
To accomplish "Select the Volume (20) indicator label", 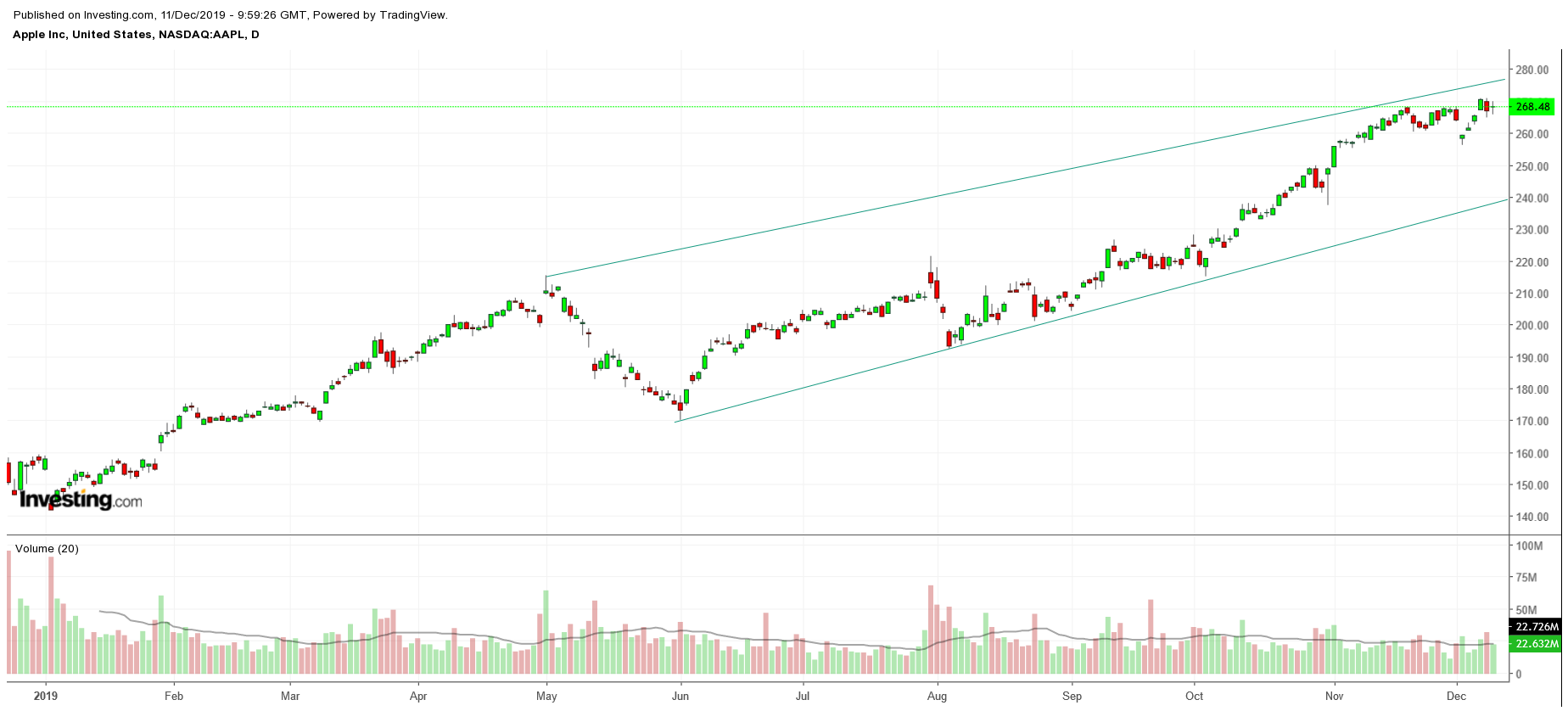I will click(47, 549).
